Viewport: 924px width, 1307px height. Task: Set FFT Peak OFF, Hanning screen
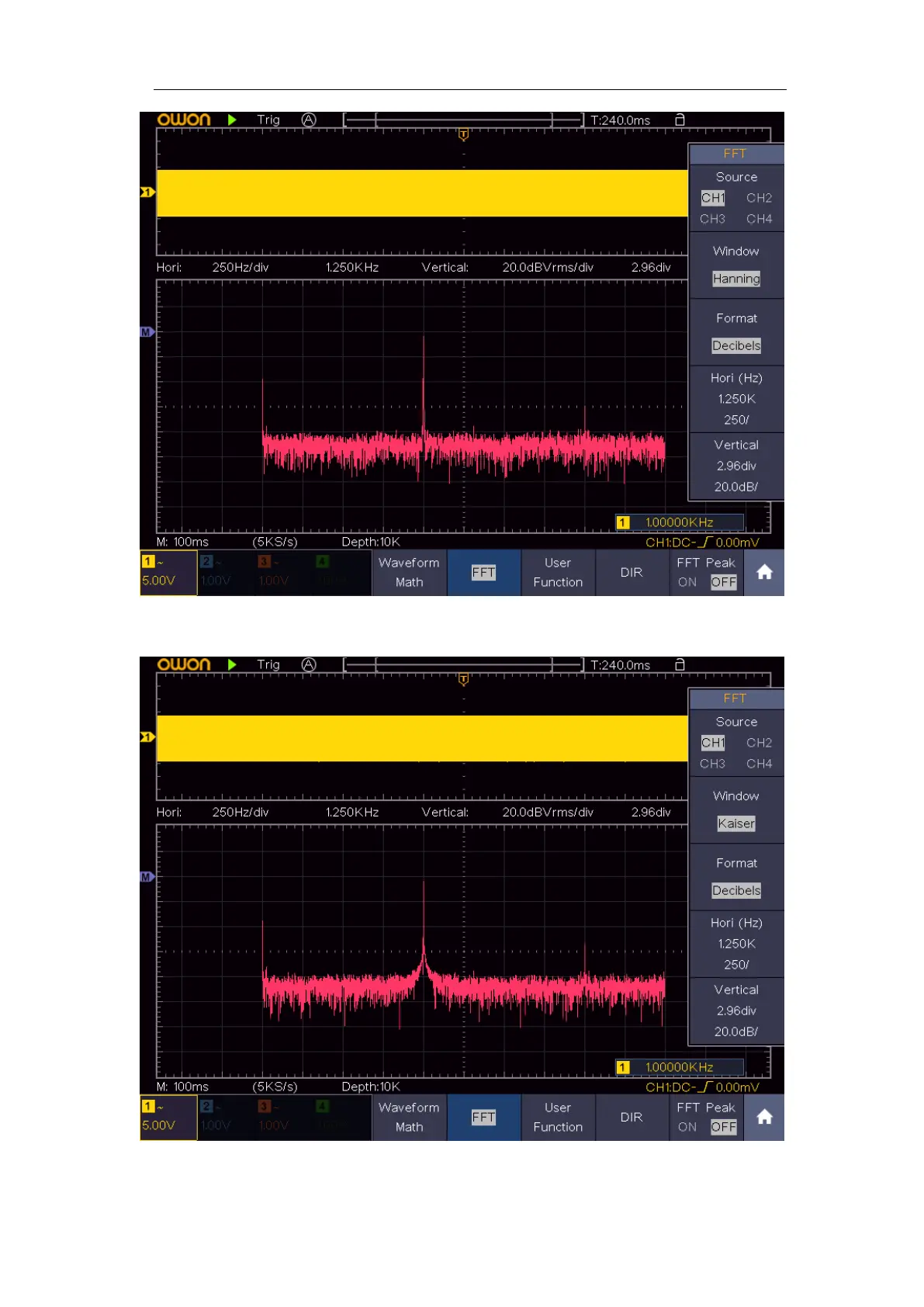[x=723, y=582]
